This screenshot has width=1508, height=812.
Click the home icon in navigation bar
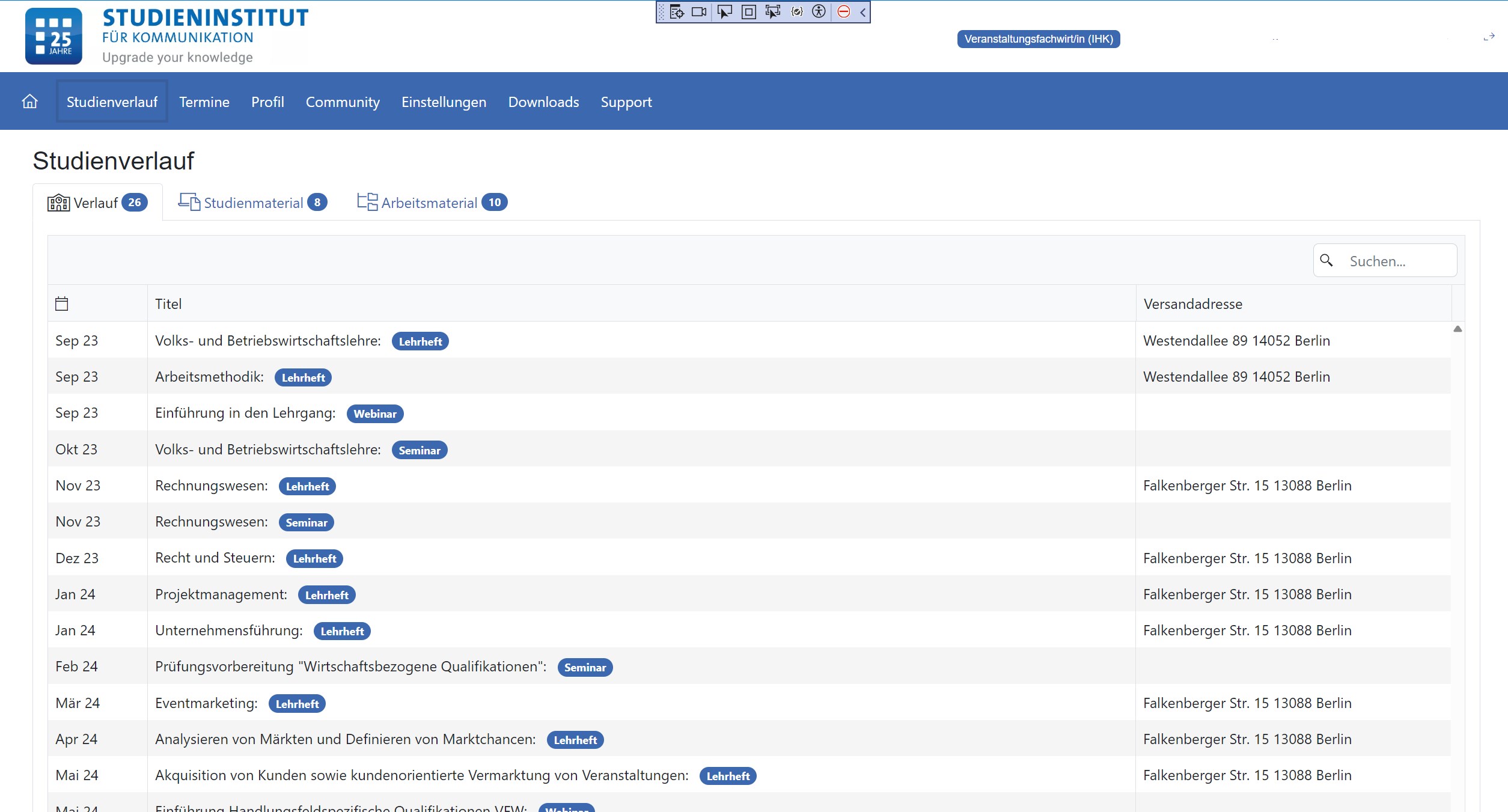(x=29, y=102)
